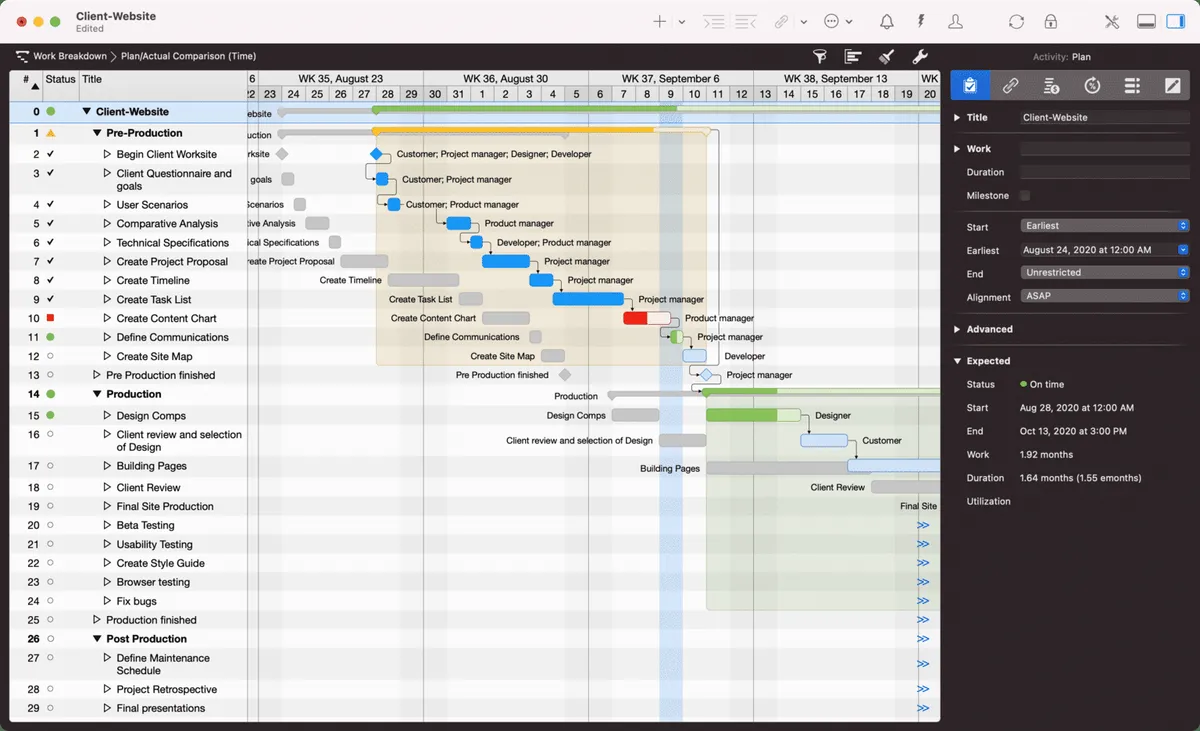This screenshot has width=1200, height=731.
Task: Click the sync arrows icon
Action: pos(1016,22)
